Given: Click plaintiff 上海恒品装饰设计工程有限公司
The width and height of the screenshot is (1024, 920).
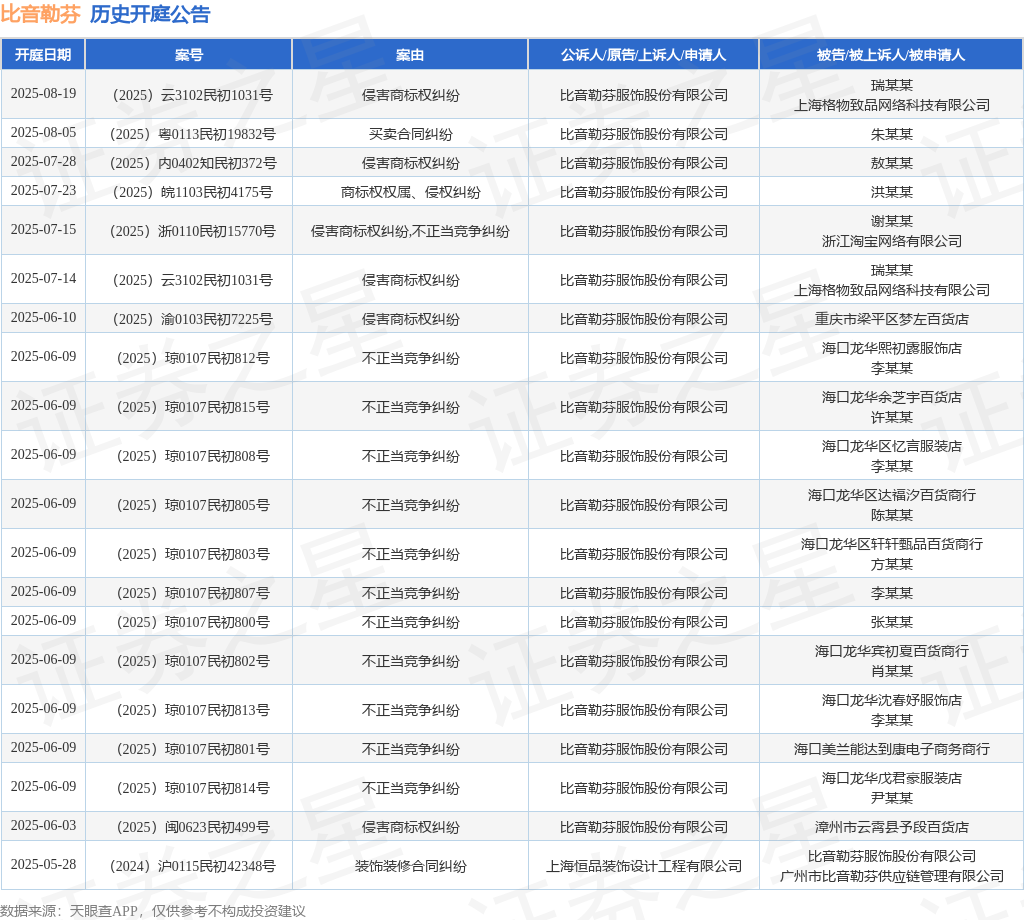Looking at the screenshot, I should [x=644, y=866].
